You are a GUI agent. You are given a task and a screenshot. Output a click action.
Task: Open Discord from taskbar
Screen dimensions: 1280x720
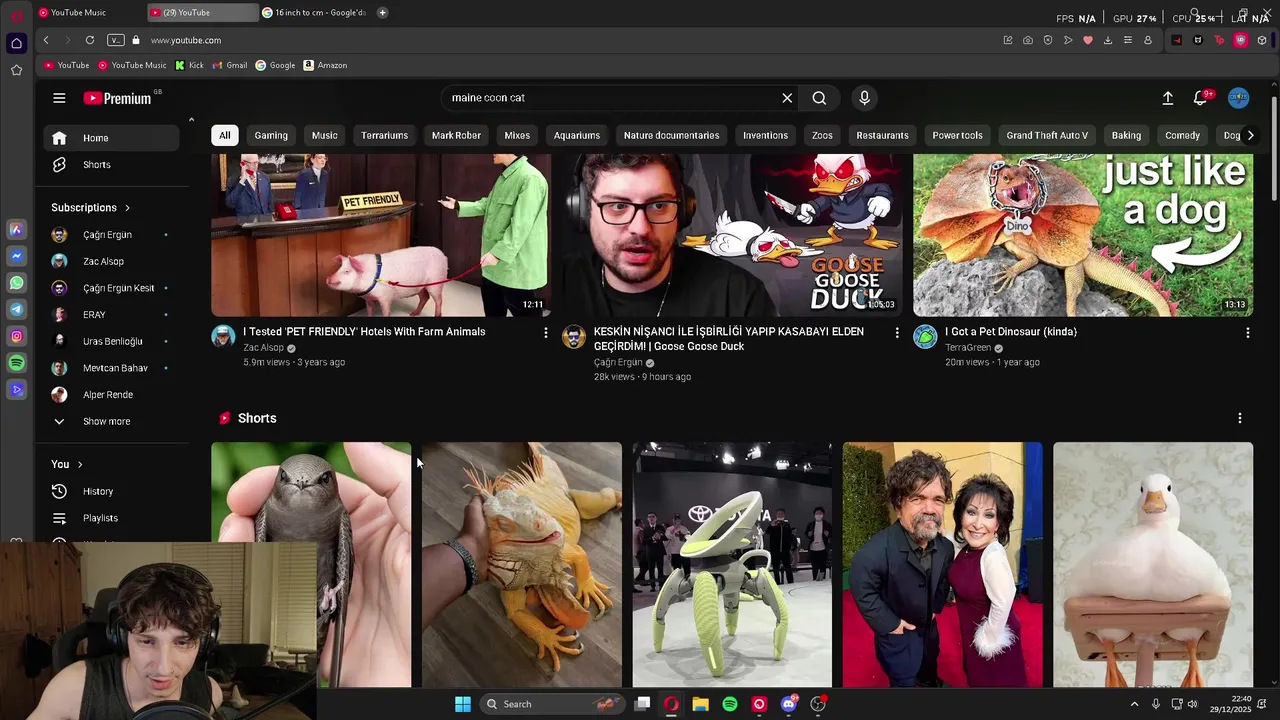[789, 704]
